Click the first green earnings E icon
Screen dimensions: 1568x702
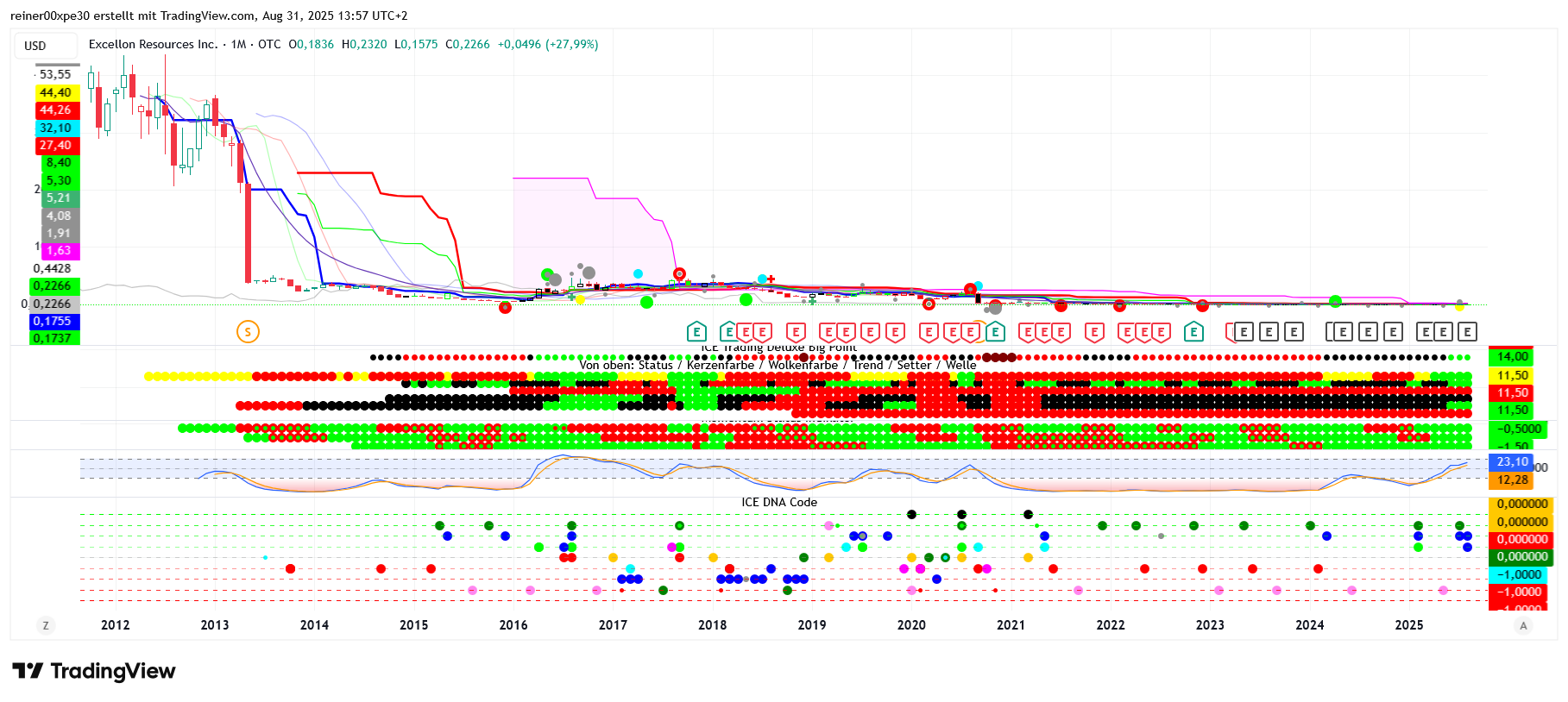click(696, 332)
